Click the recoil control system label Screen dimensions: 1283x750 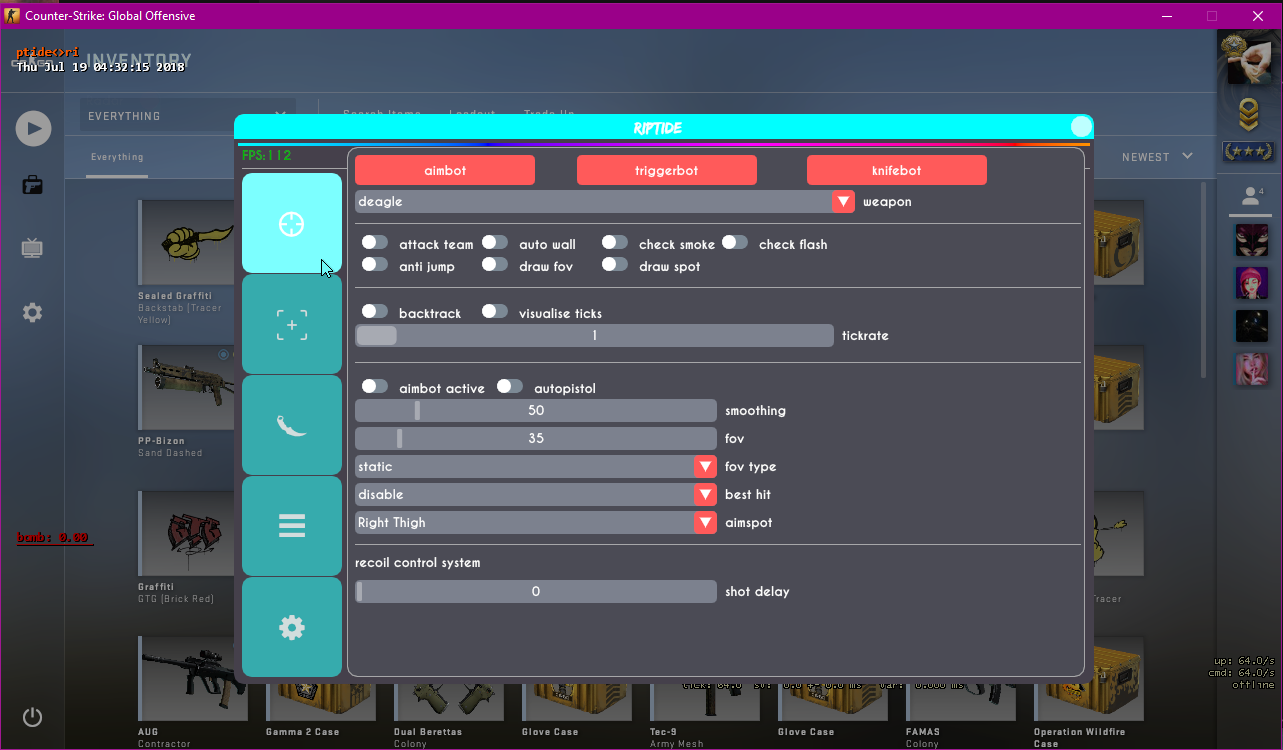tap(418, 562)
